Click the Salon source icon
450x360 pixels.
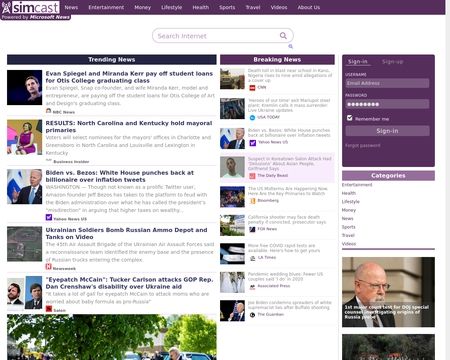pyautogui.click(x=49, y=309)
